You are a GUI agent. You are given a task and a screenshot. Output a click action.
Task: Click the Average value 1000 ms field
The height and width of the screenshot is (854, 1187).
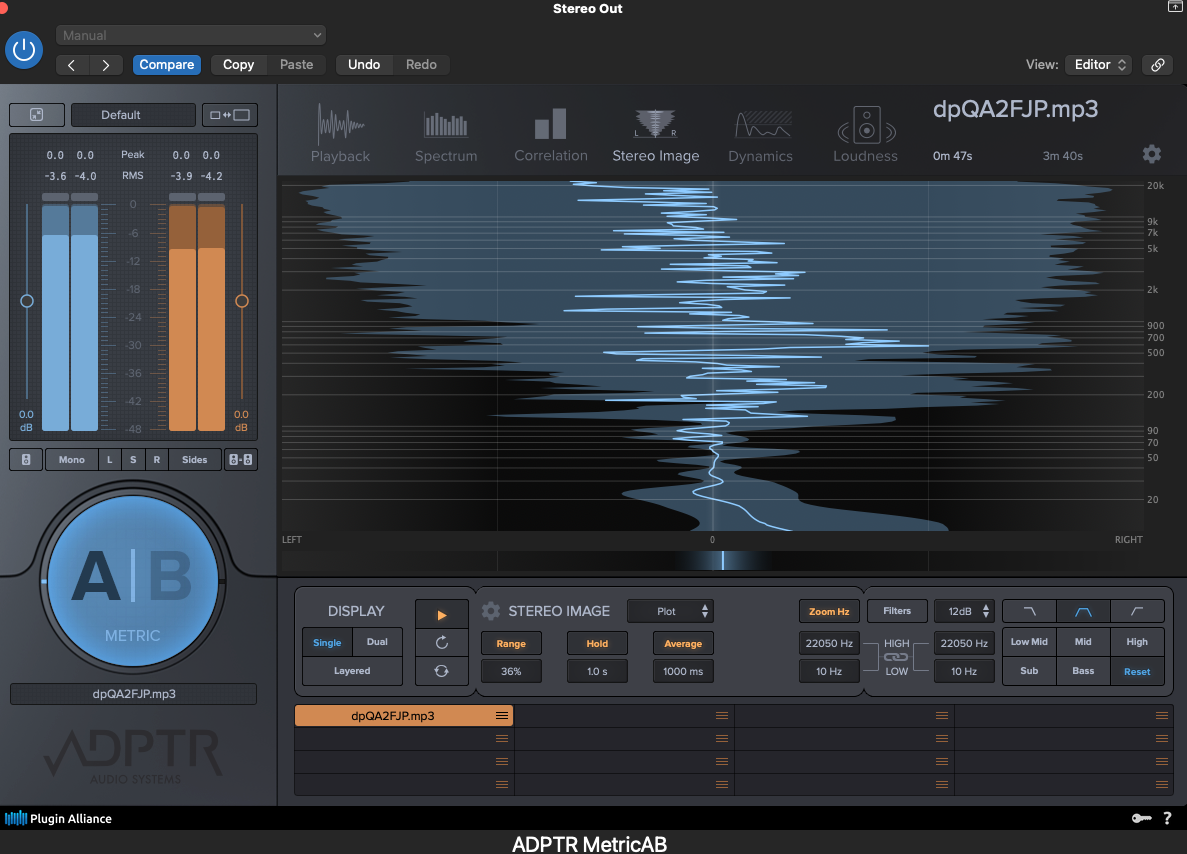[683, 672]
